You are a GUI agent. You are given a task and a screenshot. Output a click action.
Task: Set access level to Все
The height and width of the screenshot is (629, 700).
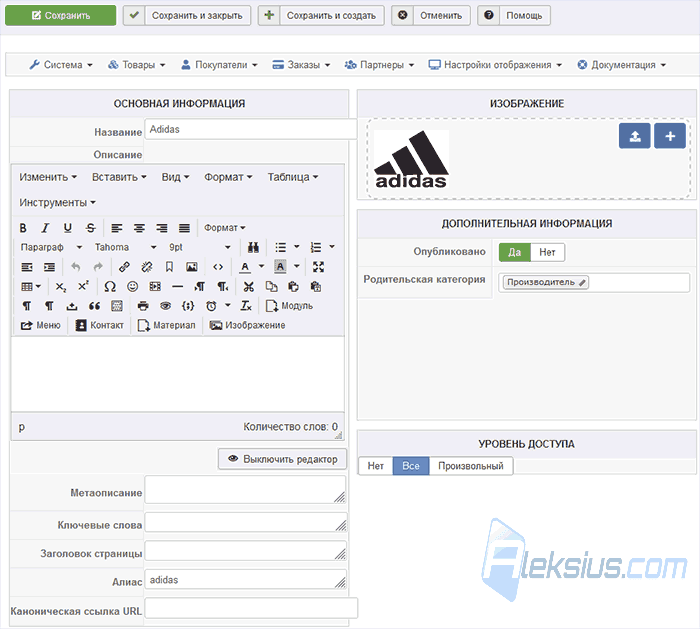point(411,466)
